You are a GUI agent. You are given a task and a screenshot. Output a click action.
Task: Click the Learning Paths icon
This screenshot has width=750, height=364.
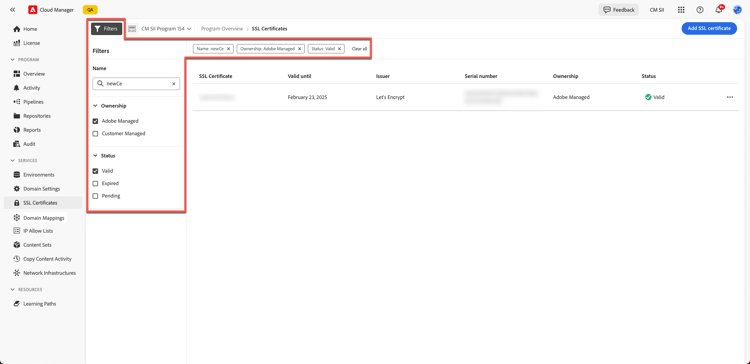17,304
